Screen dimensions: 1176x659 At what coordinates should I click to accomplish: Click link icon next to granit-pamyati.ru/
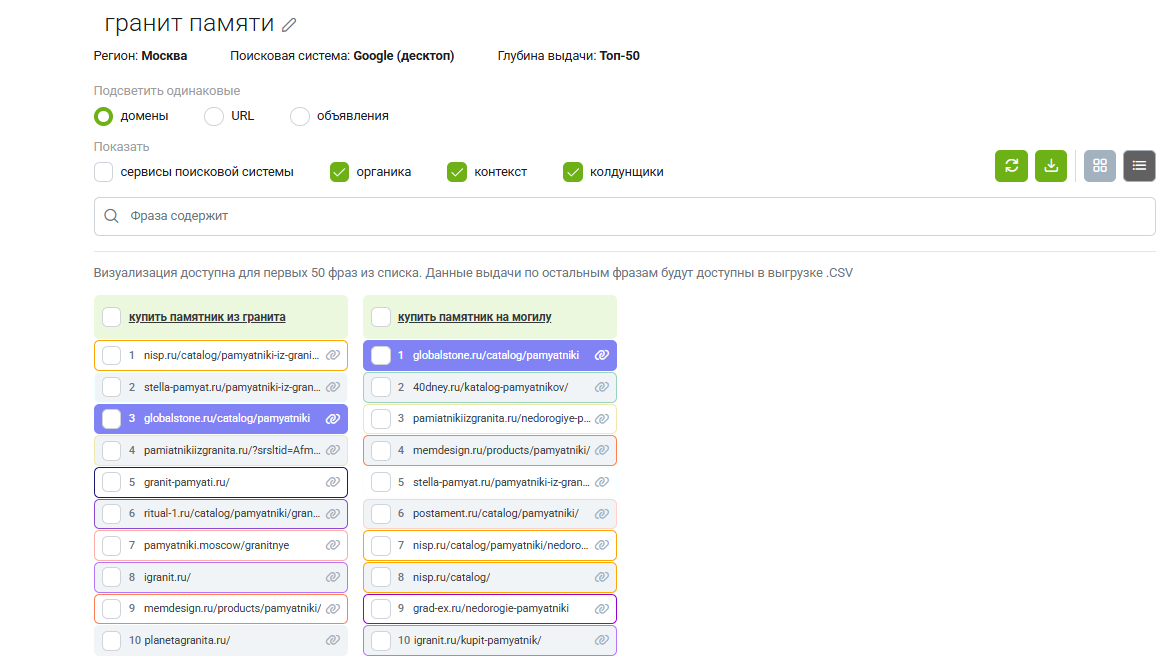(333, 482)
